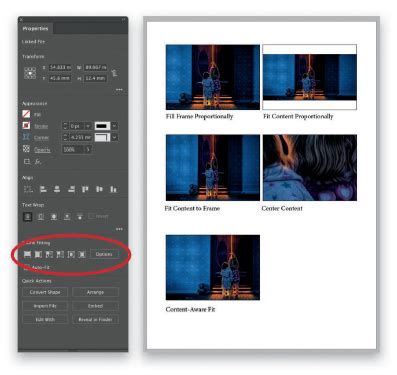Select Fit Content Proportionally fitting icon
The height and width of the screenshot is (375, 397).
[x=38, y=254]
